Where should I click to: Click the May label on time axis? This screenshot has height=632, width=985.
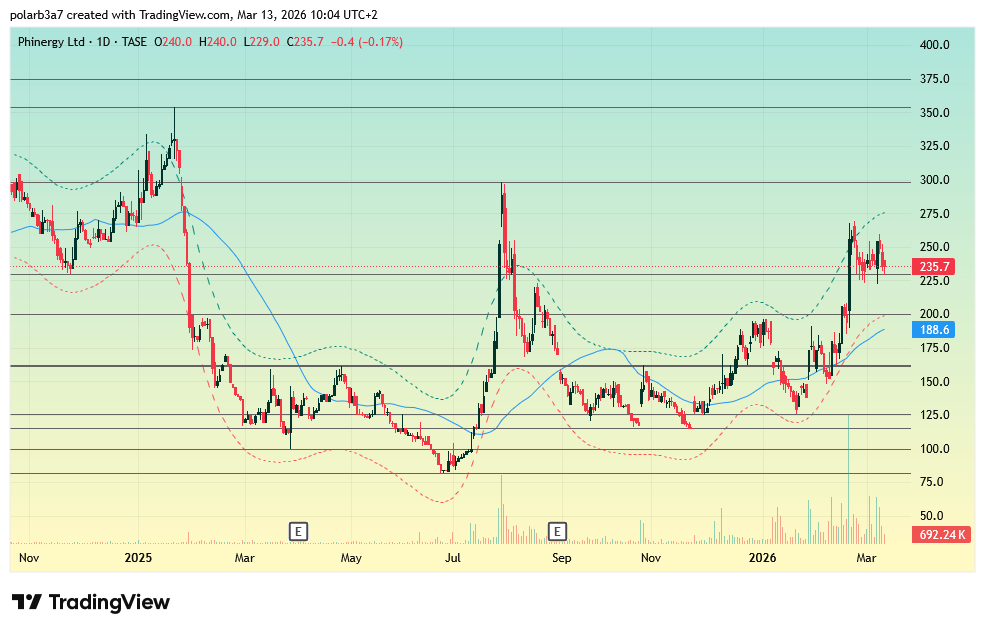point(351,558)
